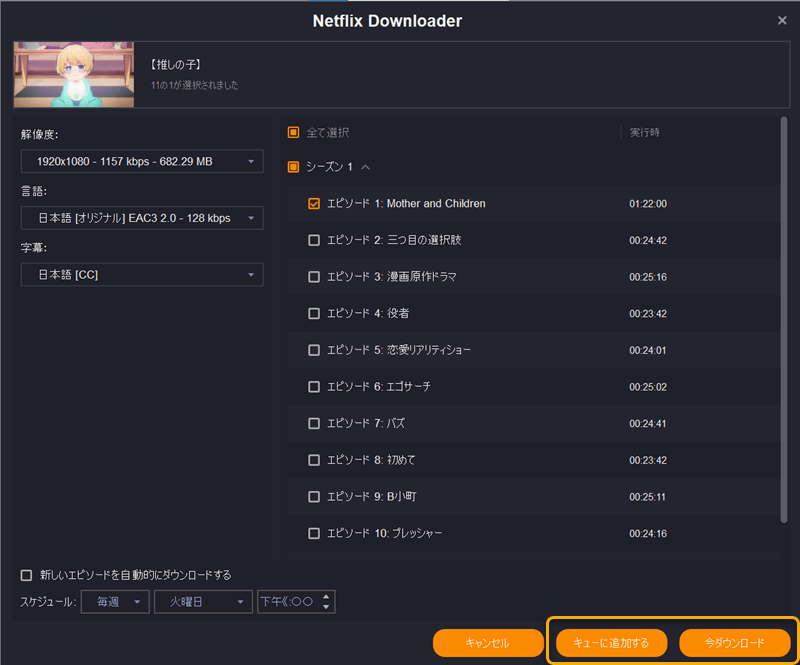Click the 11の1が選択されました status text
This screenshot has width=800, height=665.
(x=194, y=85)
